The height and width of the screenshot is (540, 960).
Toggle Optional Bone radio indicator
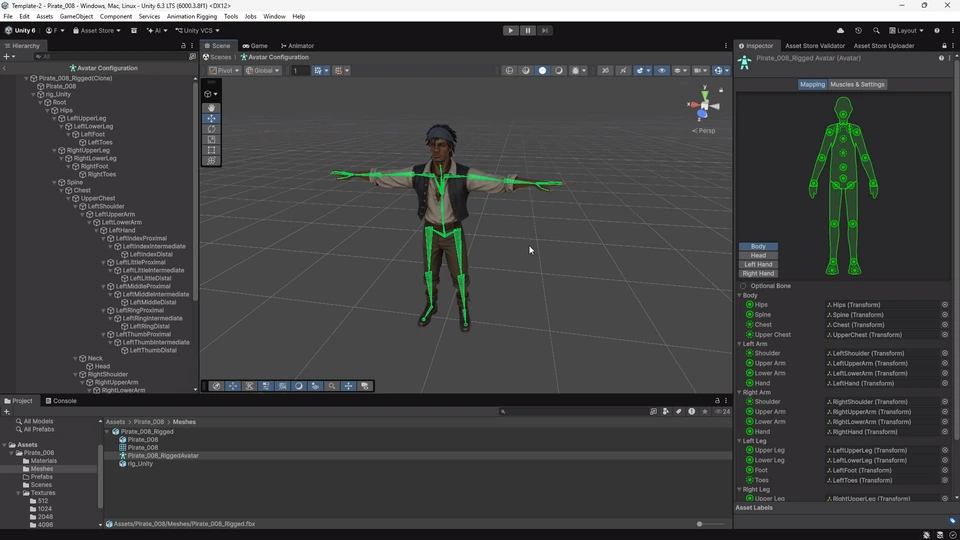tap(743, 286)
